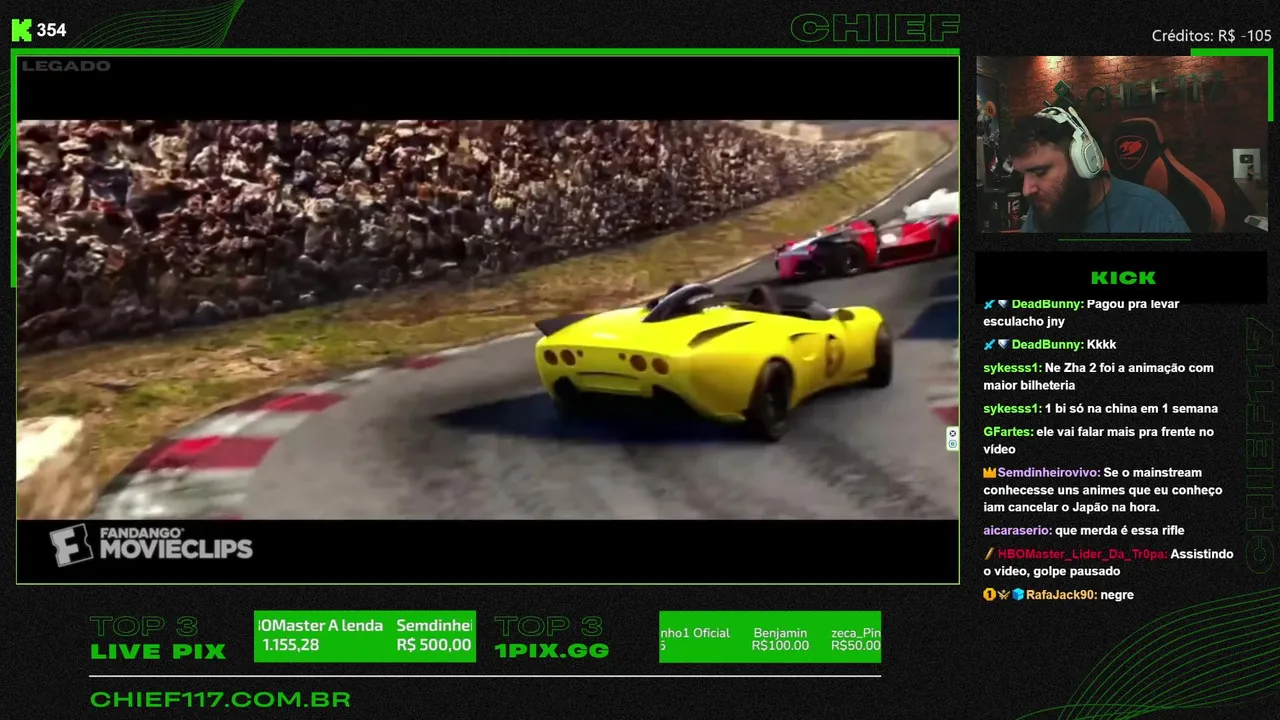Click the ad info icon below the small X
1280x720 pixels.
tap(952, 444)
